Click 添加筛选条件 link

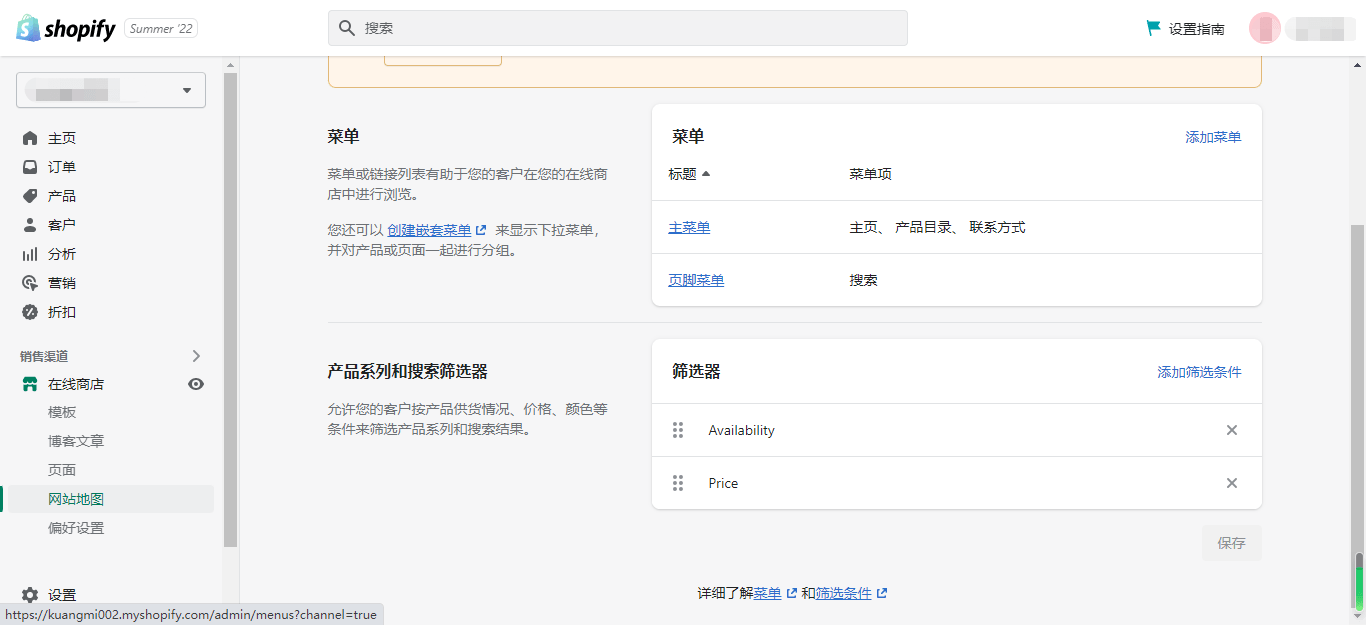(x=1199, y=372)
